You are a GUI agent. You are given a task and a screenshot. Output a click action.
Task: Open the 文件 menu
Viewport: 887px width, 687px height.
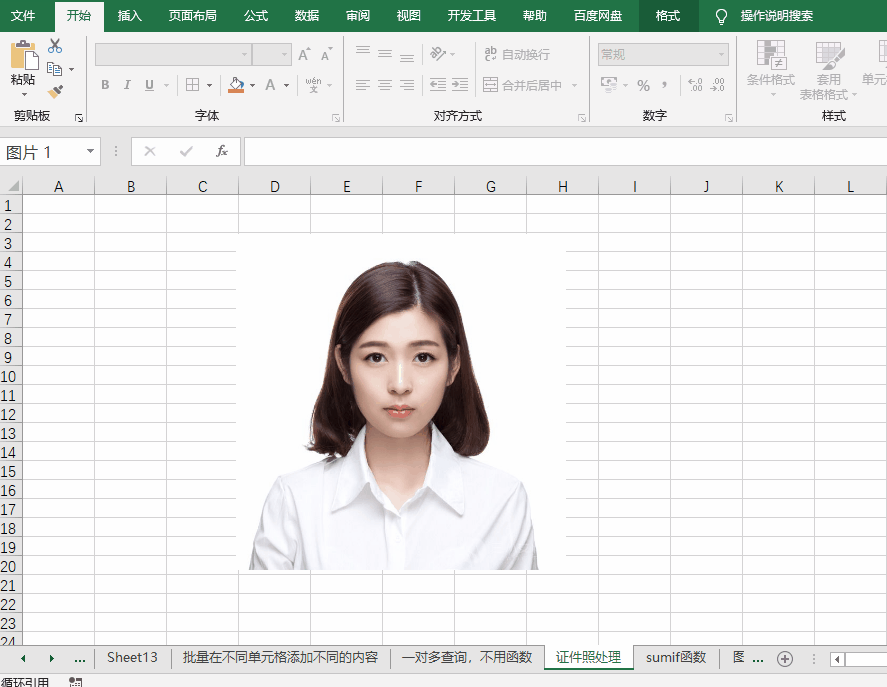pyautogui.click(x=23, y=15)
